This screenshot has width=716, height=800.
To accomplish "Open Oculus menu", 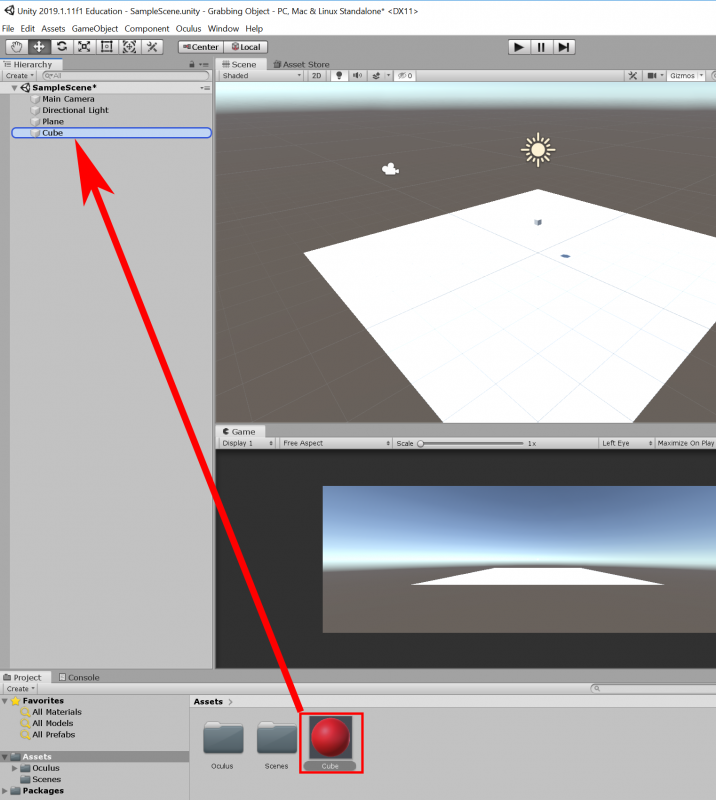I will 188,29.
